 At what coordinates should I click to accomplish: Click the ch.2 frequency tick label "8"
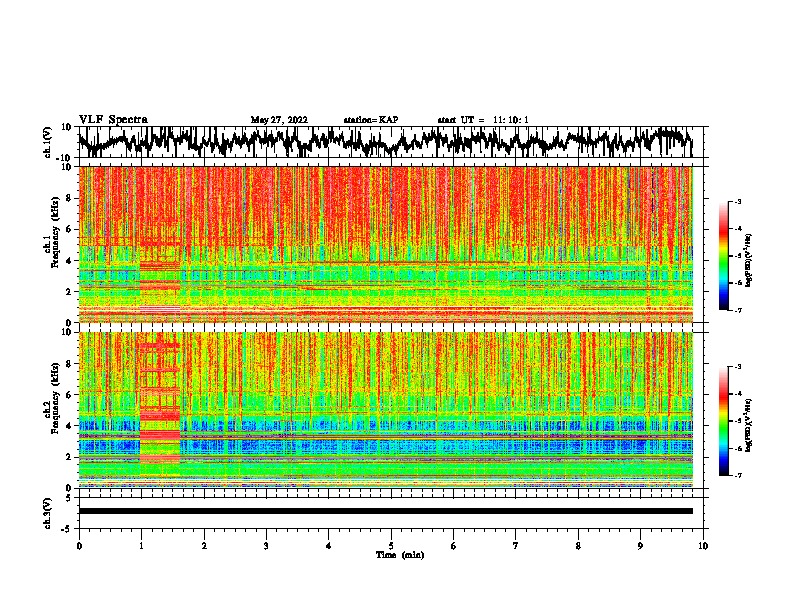(69, 364)
